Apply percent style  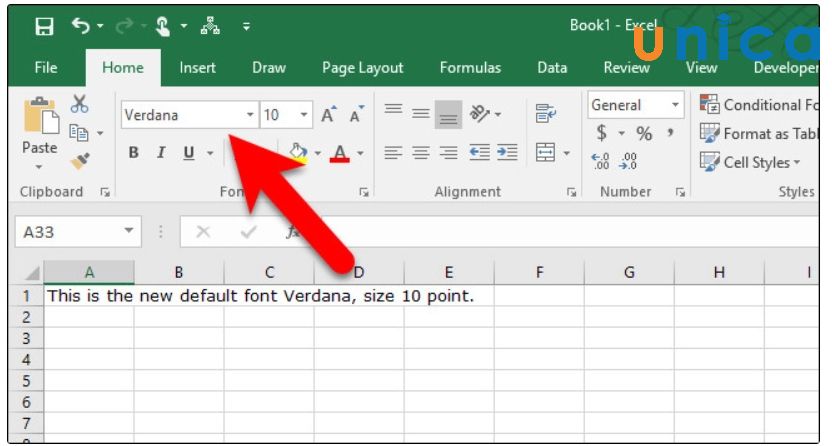[x=644, y=133]
